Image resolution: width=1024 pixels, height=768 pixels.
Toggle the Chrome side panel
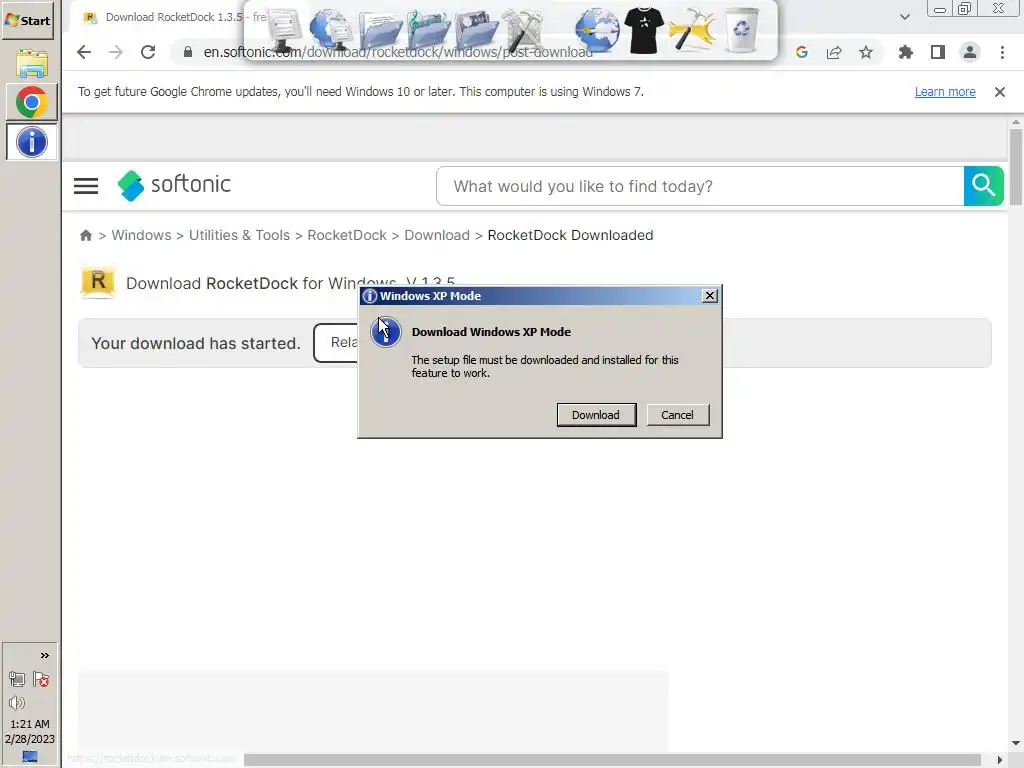[x=938, y=52]
